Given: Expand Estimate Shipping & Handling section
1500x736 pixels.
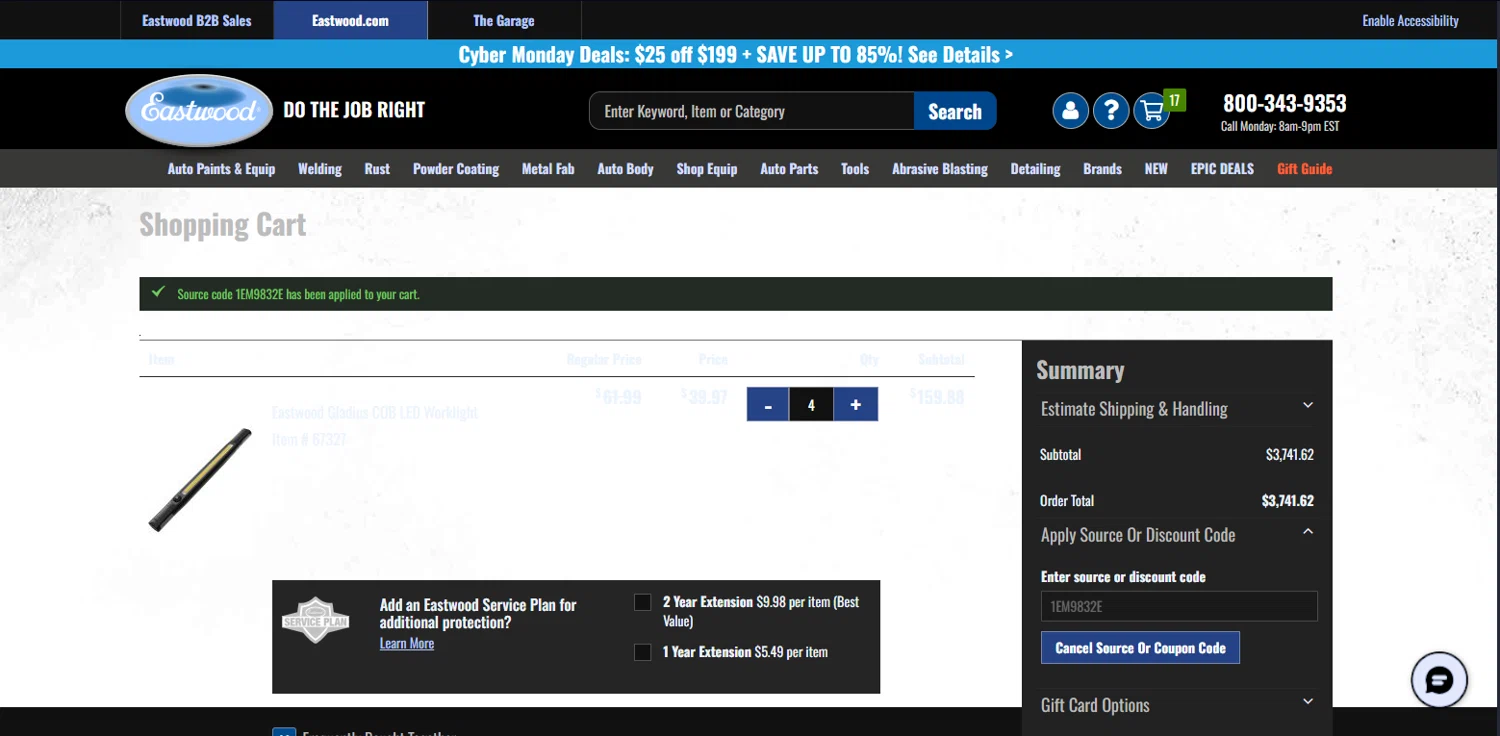Looking at the screenshot, I should 1177,408.
